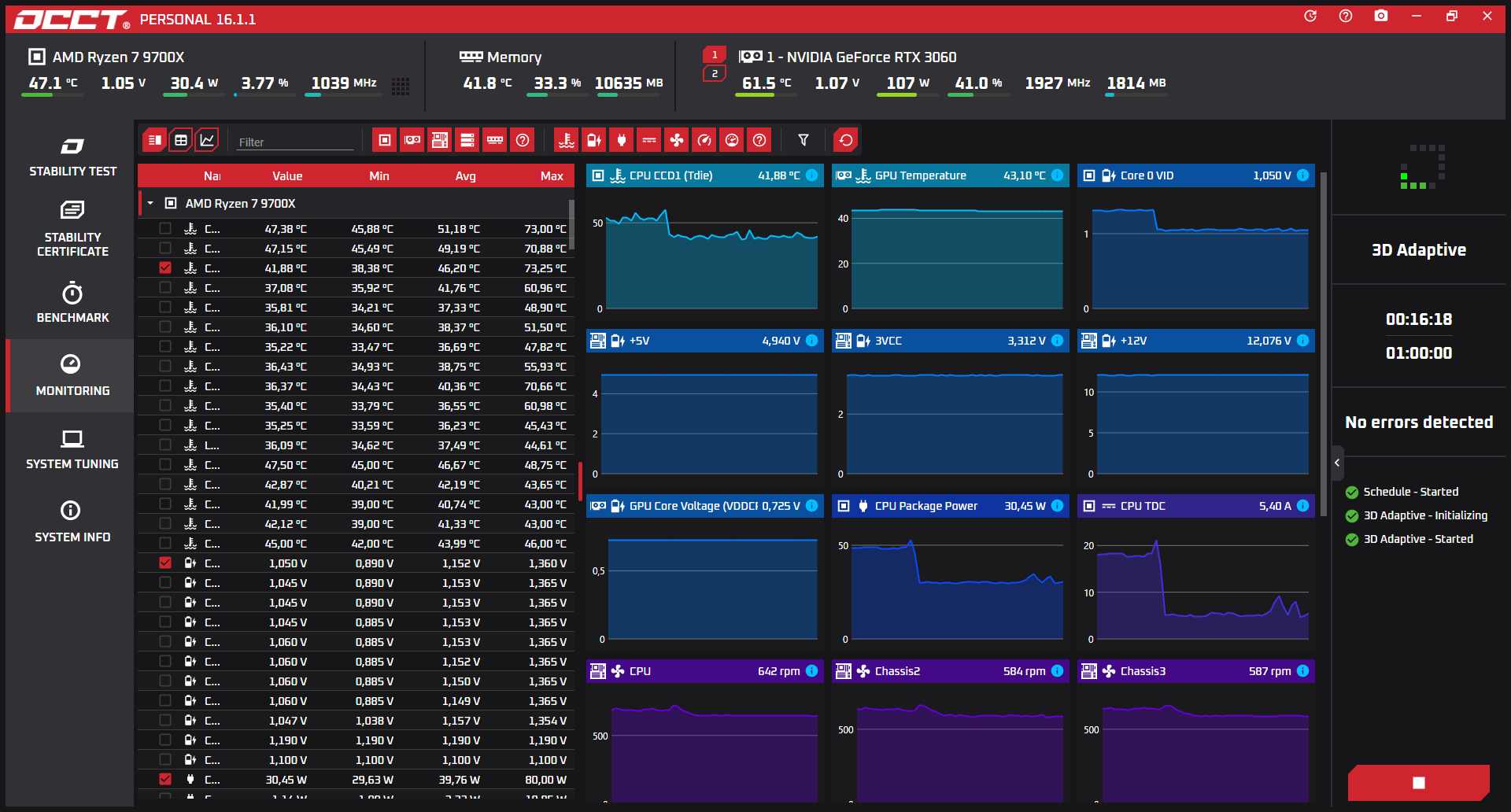This screenshot has height=812, width=1511.
Task: Check the 47,38 °C sensor row checkbox
Action: click(165, 228)
